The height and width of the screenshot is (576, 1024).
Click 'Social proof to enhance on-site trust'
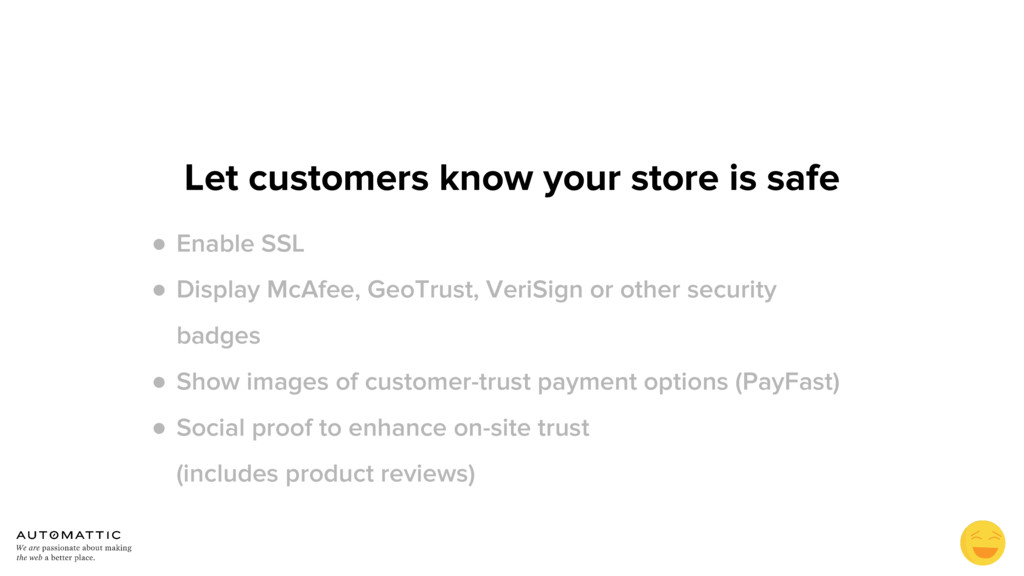383,428
